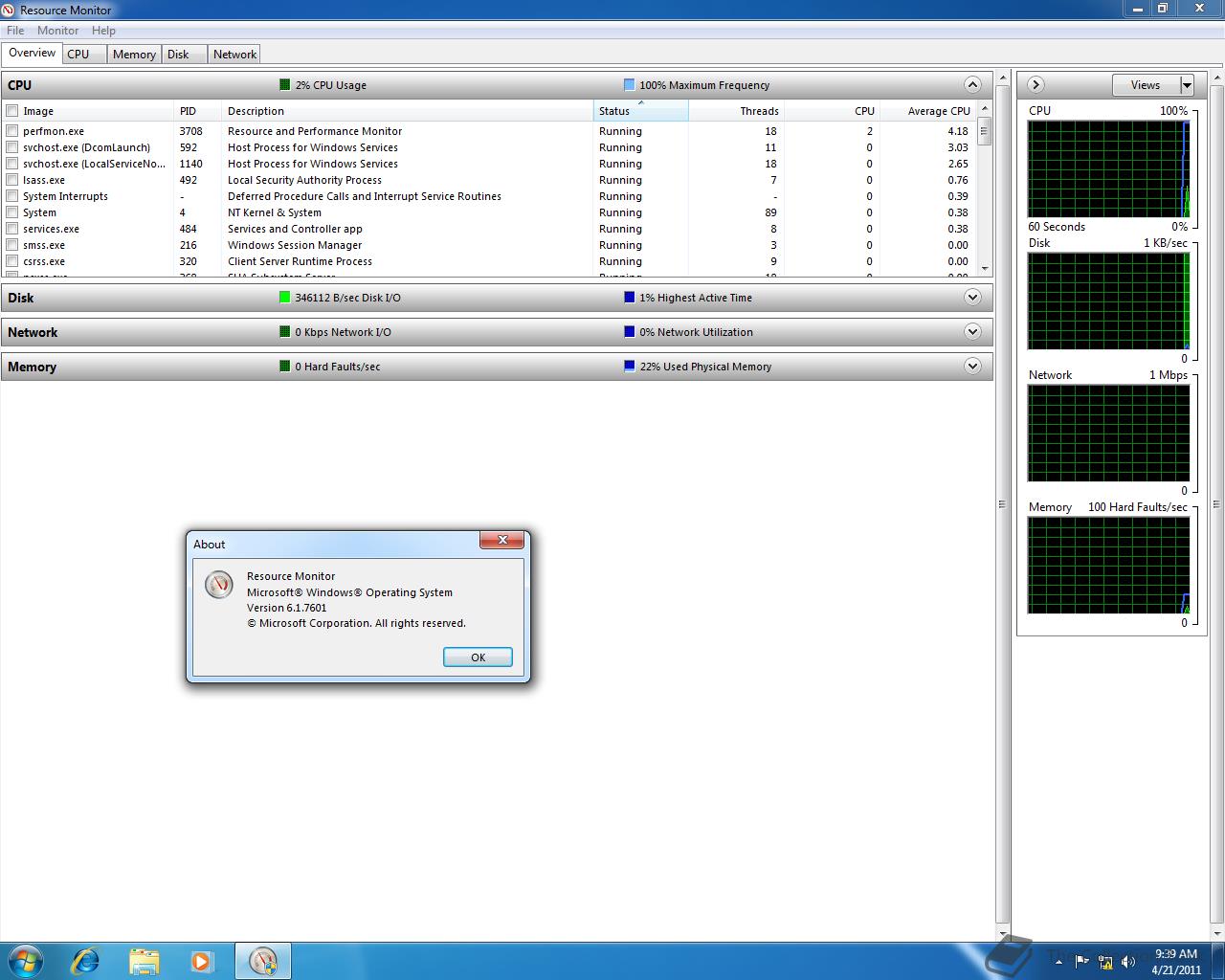
Task: Click 'Windows Session Manager' description text
Action: coord(295,245)
